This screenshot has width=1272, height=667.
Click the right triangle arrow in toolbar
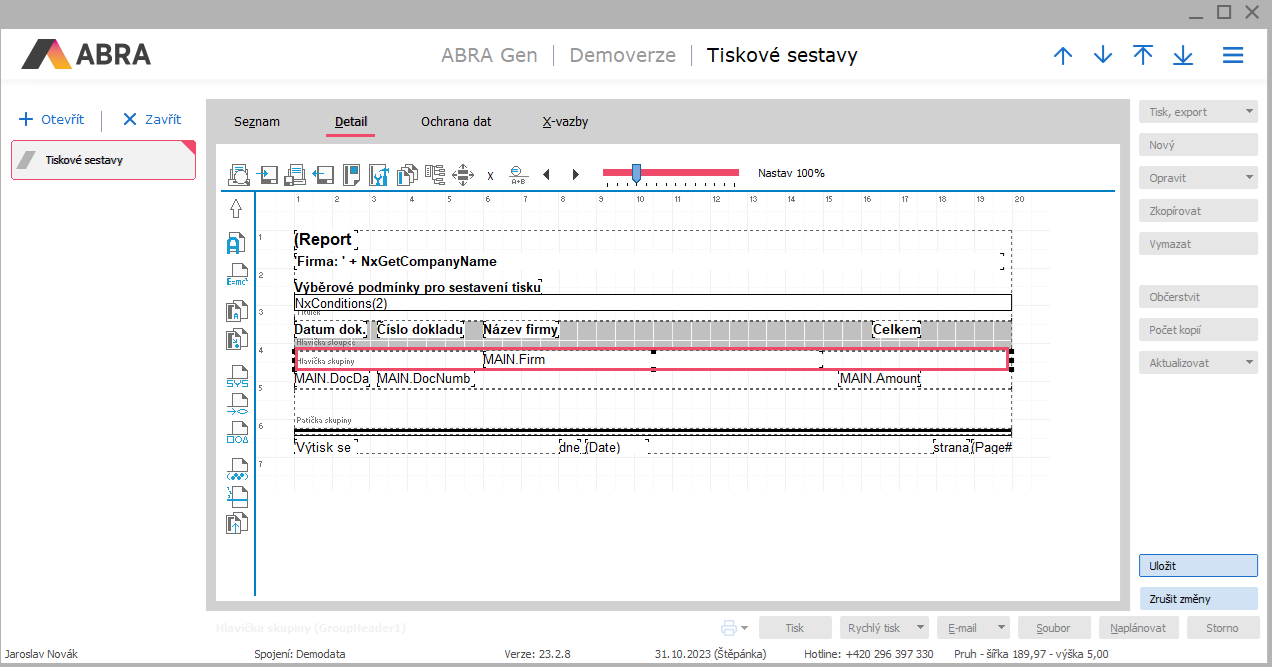click(575, 175)
